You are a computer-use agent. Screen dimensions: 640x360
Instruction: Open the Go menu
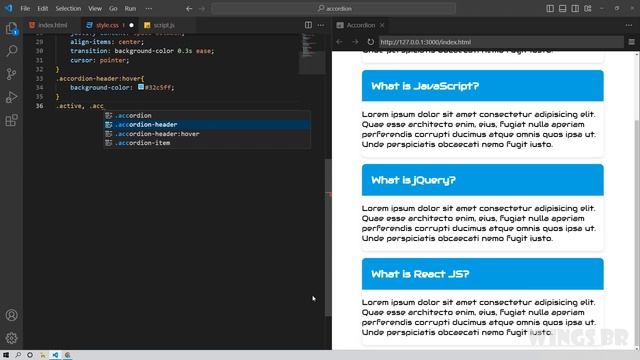point(113,8)
